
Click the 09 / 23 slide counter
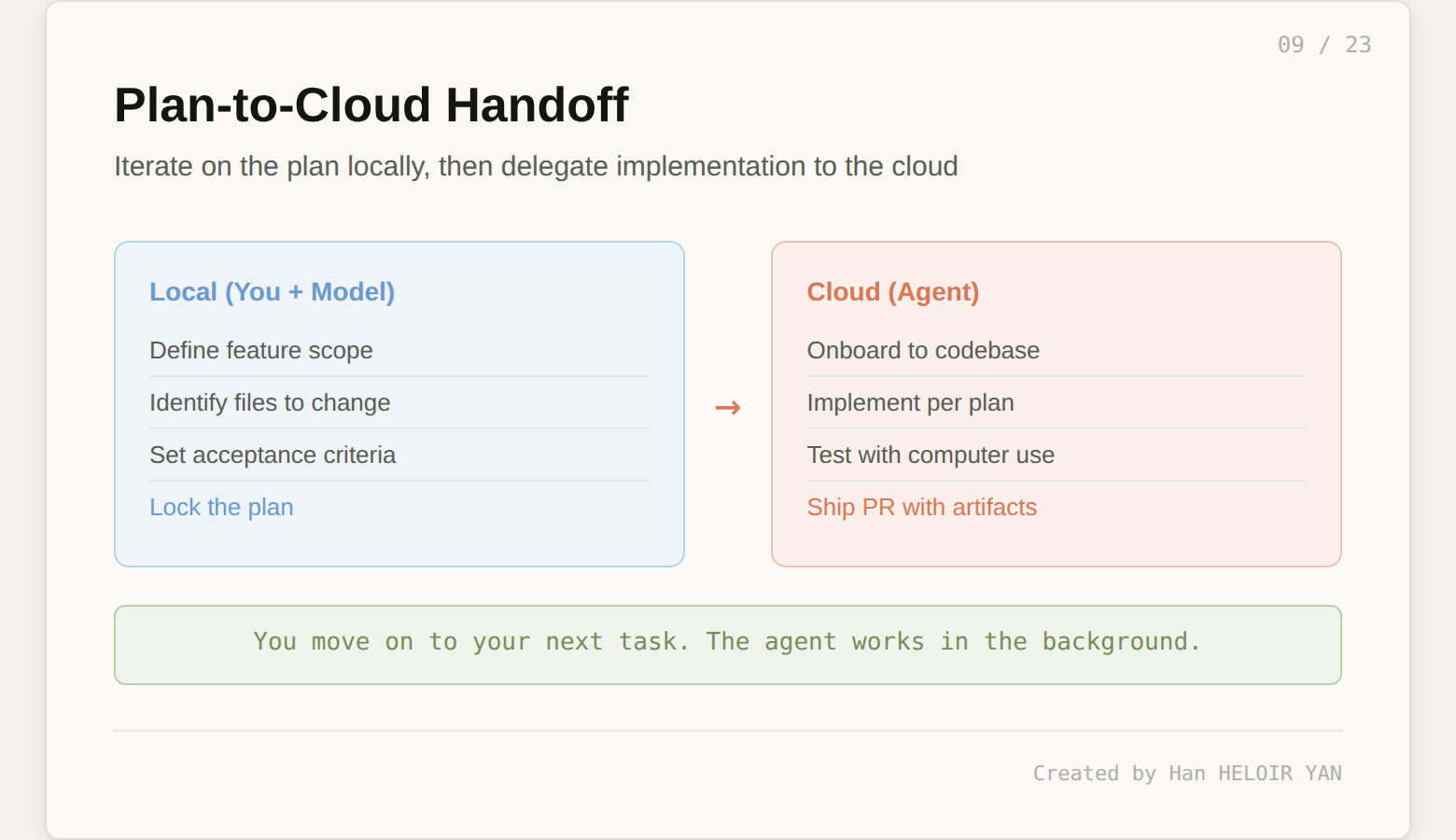click(x=1323, y=45)
